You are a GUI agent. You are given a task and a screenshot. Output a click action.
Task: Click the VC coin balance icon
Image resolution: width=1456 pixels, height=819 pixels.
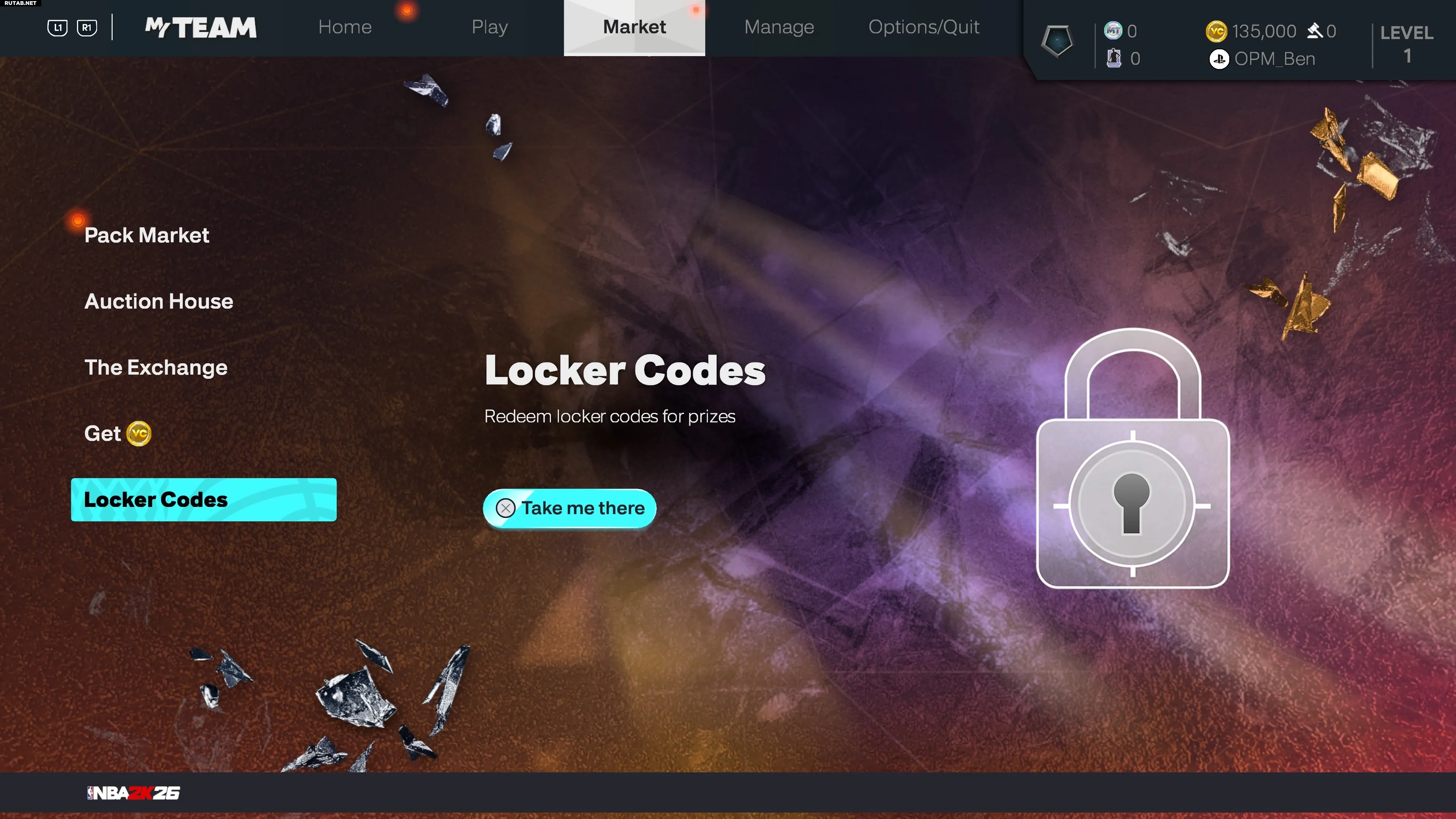pos(1216,31)
